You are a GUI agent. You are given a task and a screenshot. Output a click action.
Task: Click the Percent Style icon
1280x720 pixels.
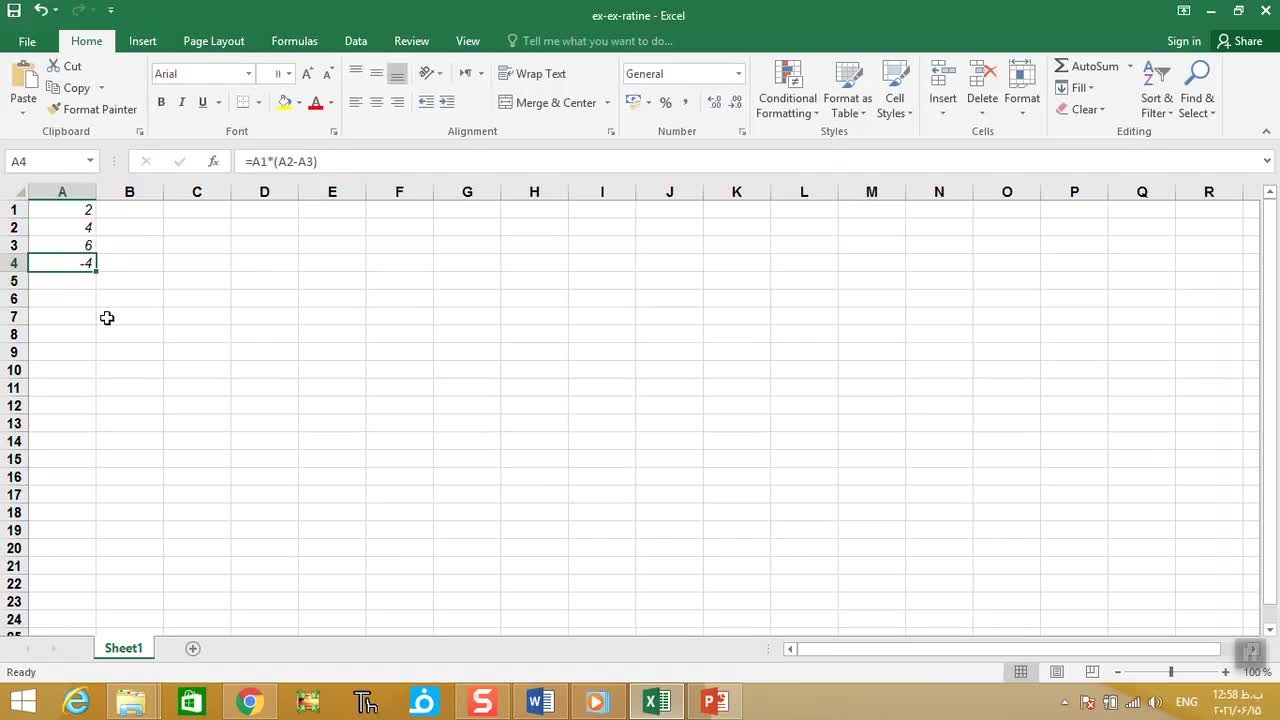pos(665,103)
